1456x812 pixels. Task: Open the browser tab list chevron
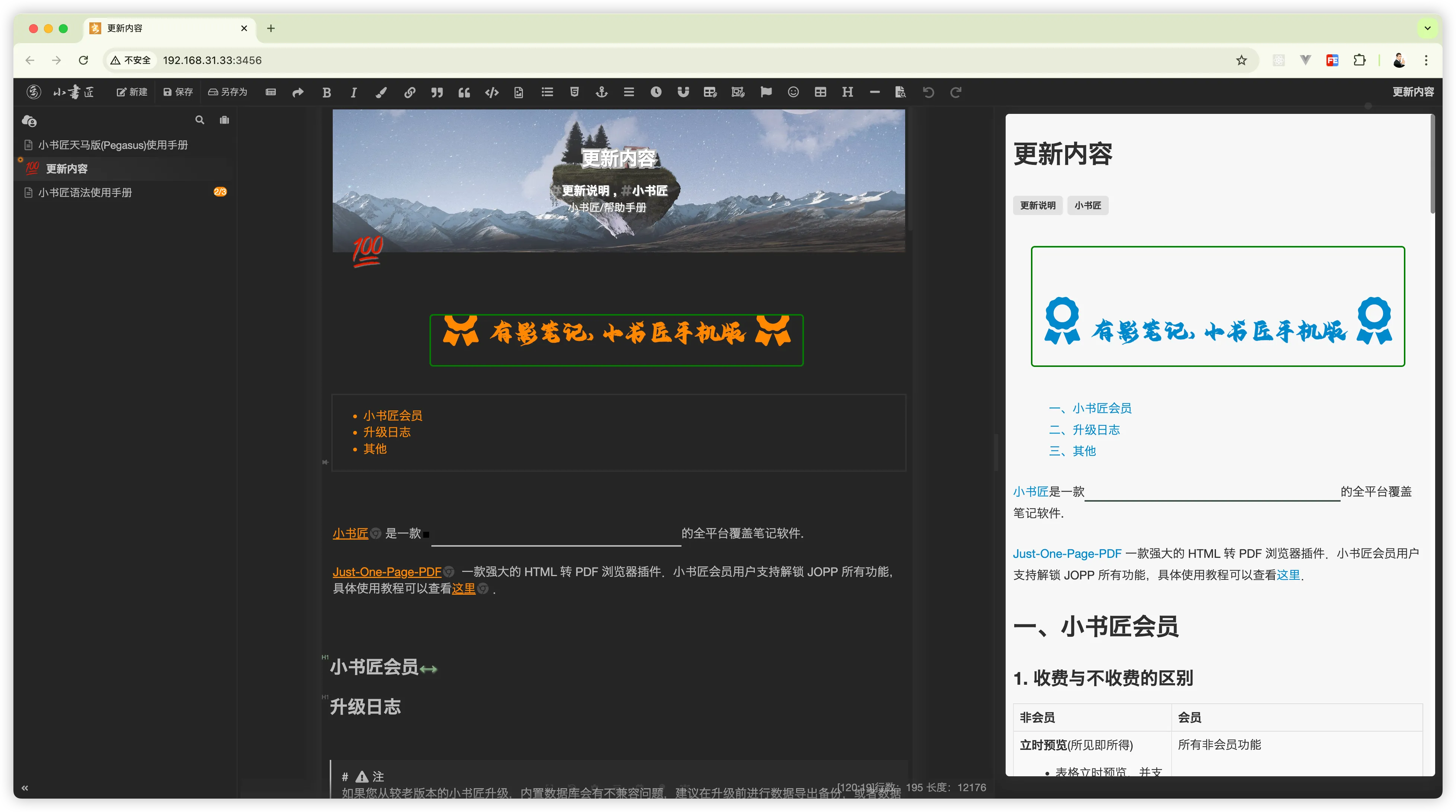[x=1427, y=28]
